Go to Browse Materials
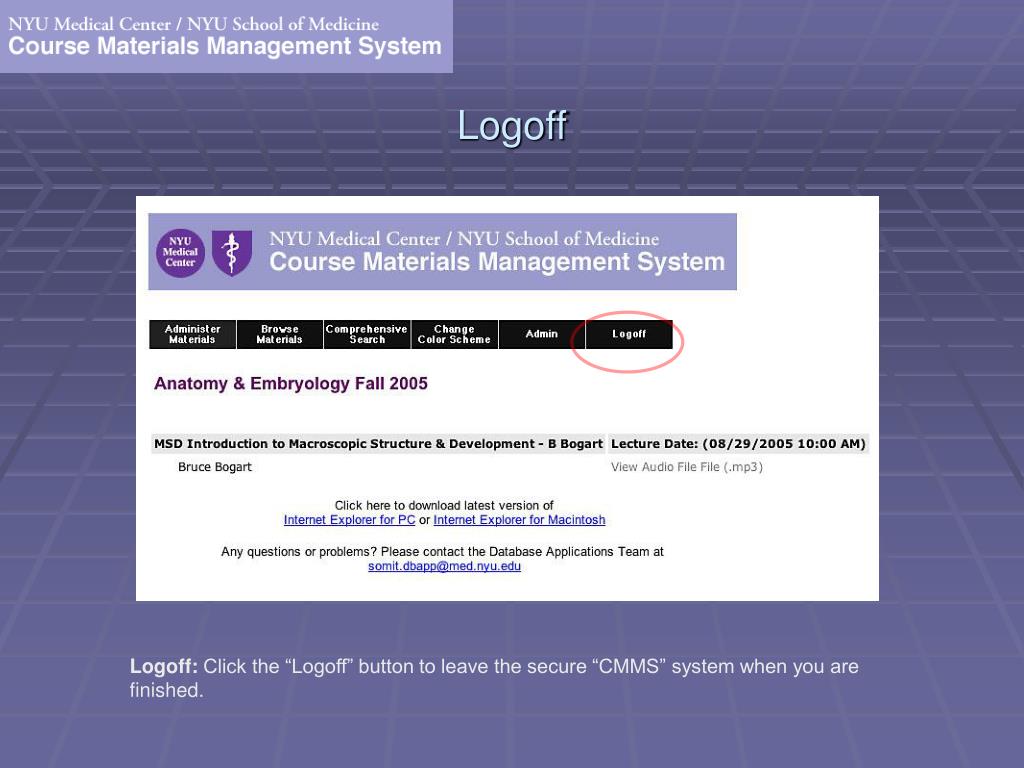Viewport: 1024px width, 768px height. tap(280, 334)
